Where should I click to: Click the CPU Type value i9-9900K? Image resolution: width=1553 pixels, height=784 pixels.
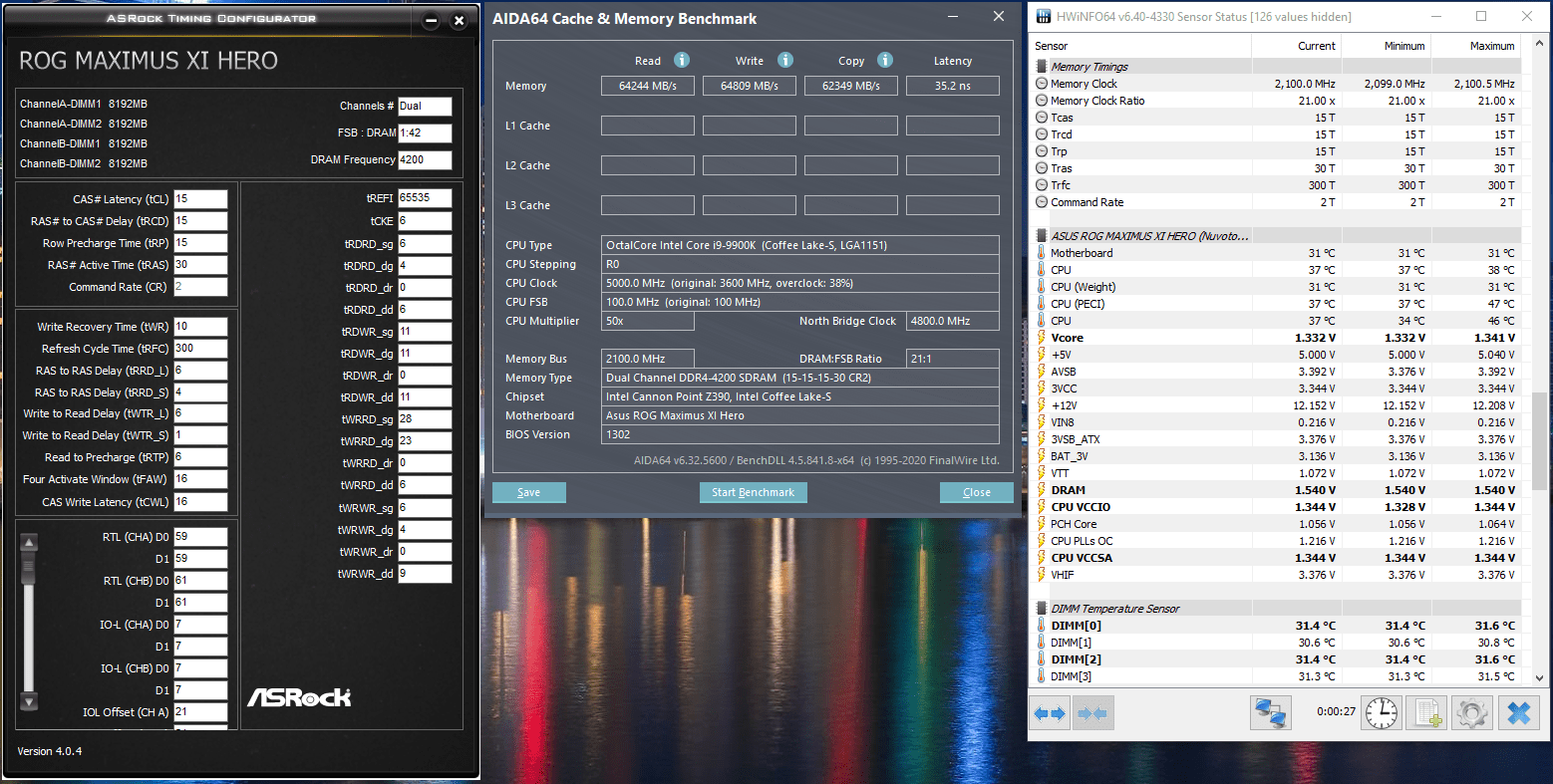[800, 245]
